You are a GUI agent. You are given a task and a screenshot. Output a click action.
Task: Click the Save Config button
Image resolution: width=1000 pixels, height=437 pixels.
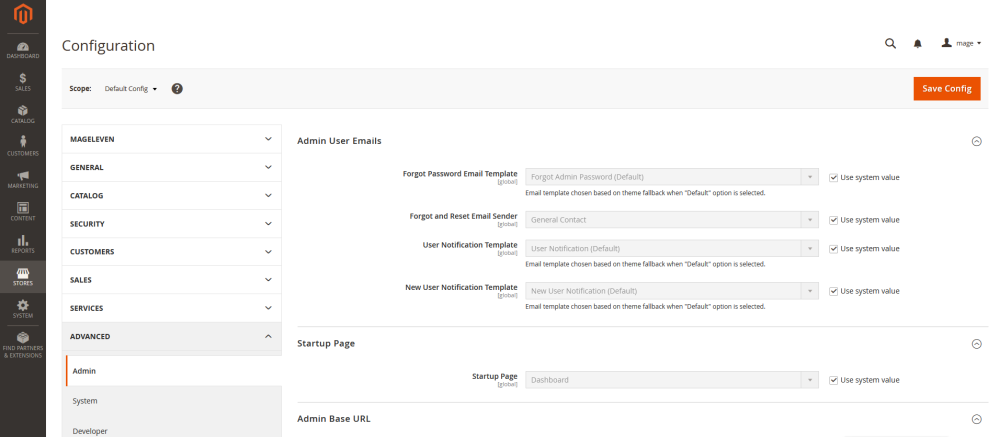pyautogui.click(x=946, y=88)
